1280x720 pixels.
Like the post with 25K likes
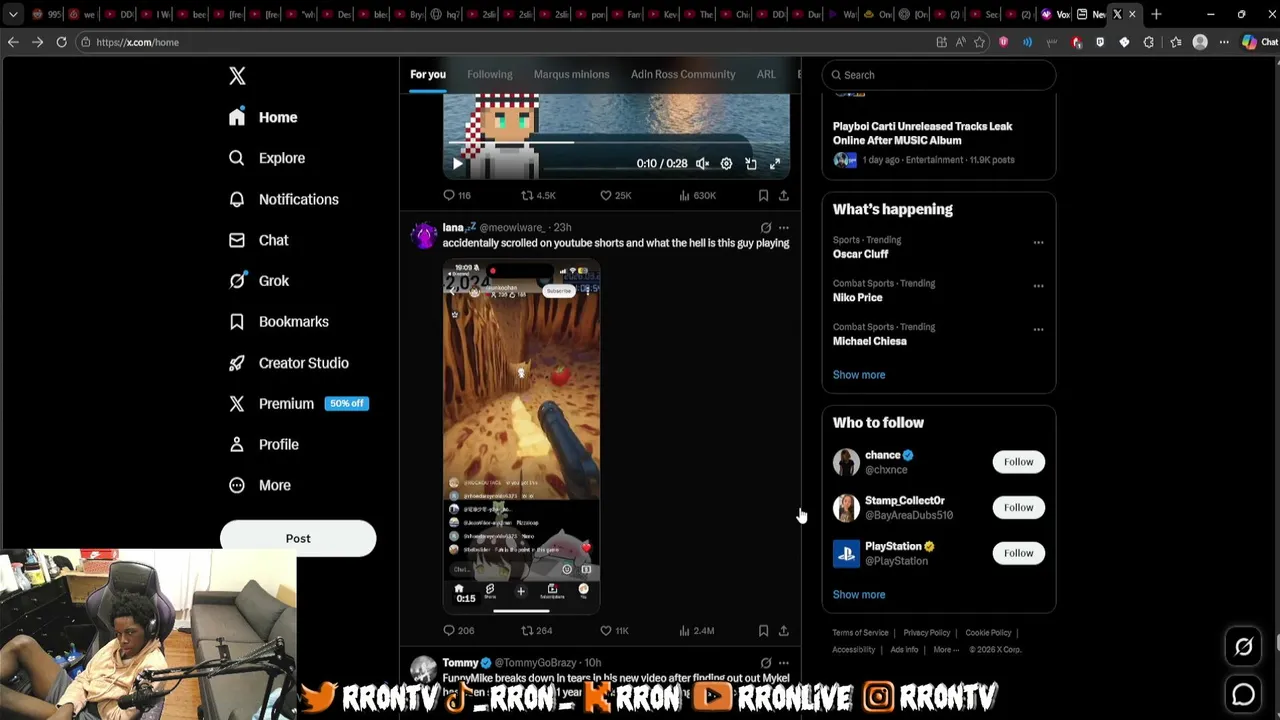(616, 195)
